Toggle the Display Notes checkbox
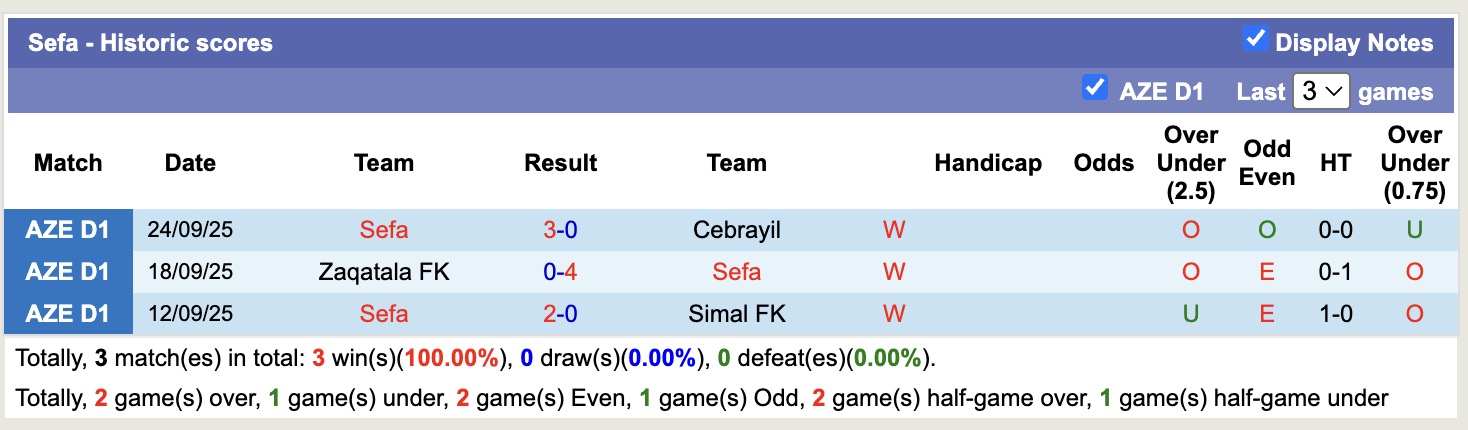The height and width of the screenshot is (430, 1468). 1255,40
